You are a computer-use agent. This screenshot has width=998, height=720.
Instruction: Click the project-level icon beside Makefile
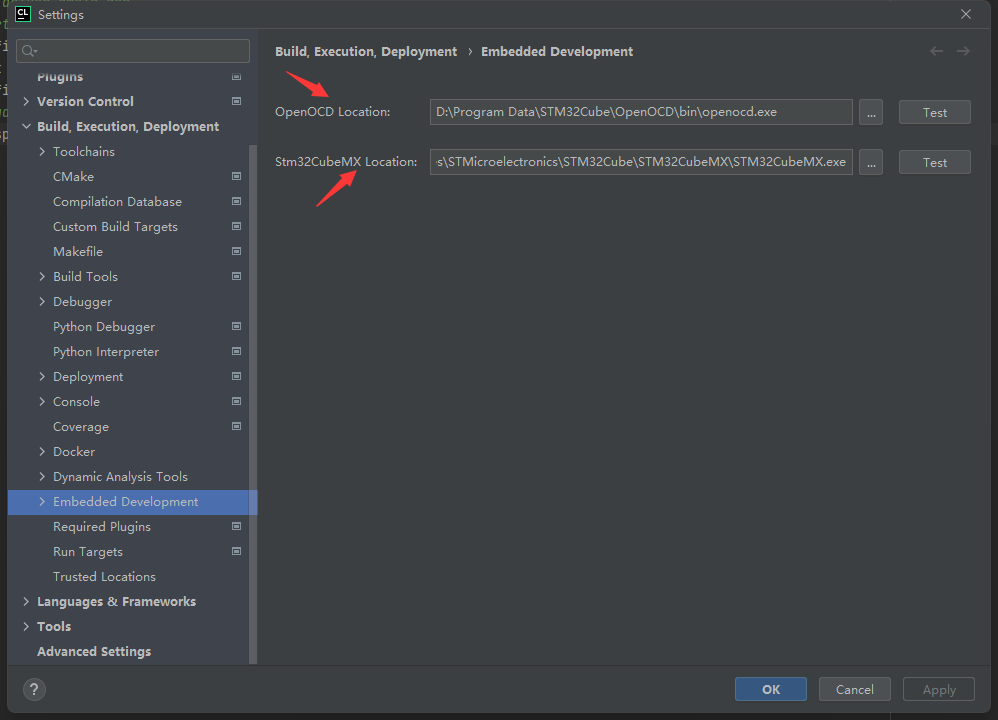[x=236, y=251]
